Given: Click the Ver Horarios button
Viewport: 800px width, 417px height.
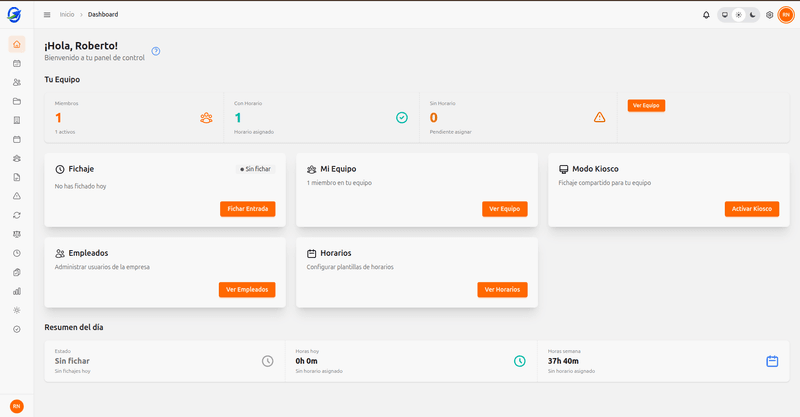Looking at the screenshot, I should [502, 289].
